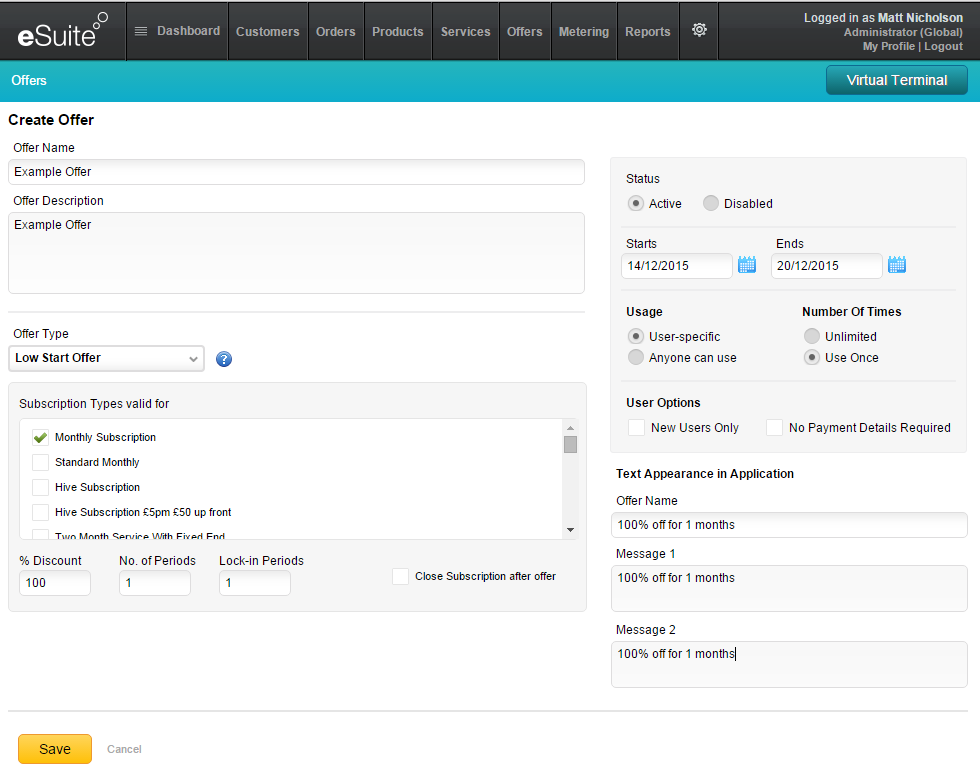Screen dimensions: 980x779
Task: Uncheck the Monthly Subscription checkbox
Action: pyautogui.click(x=40, y=437)
